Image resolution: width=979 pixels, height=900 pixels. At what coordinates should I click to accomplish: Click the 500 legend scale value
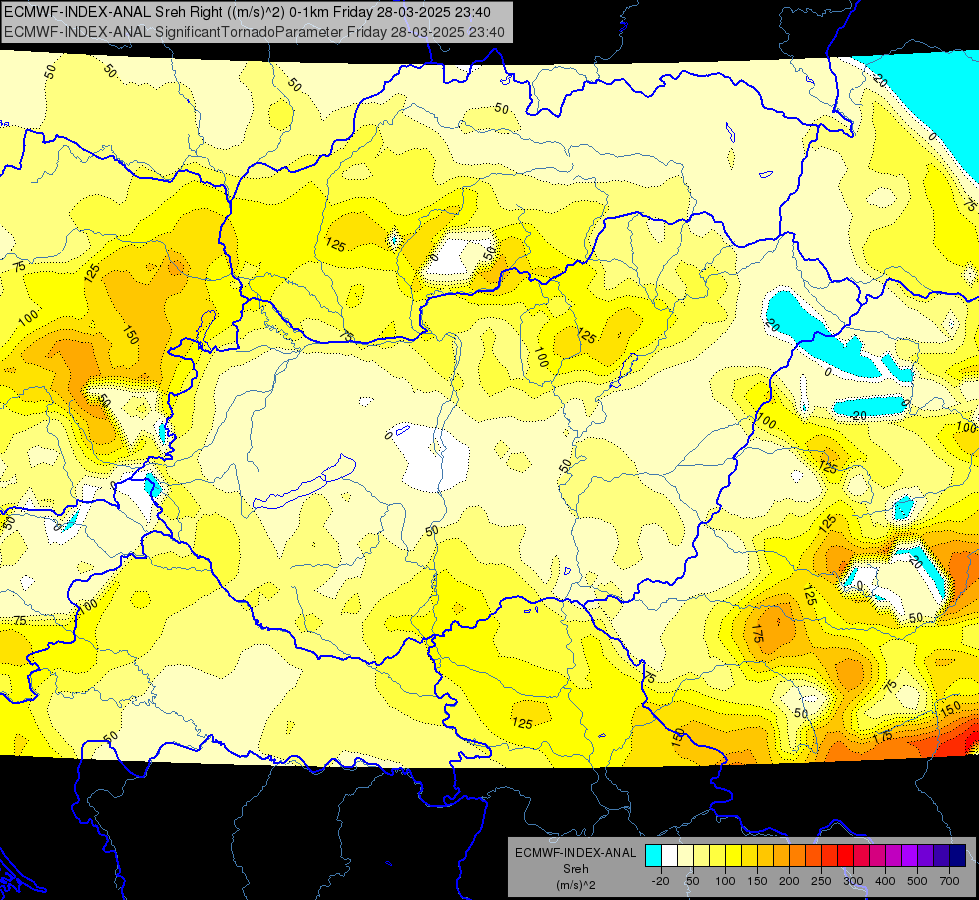point(917,881)
